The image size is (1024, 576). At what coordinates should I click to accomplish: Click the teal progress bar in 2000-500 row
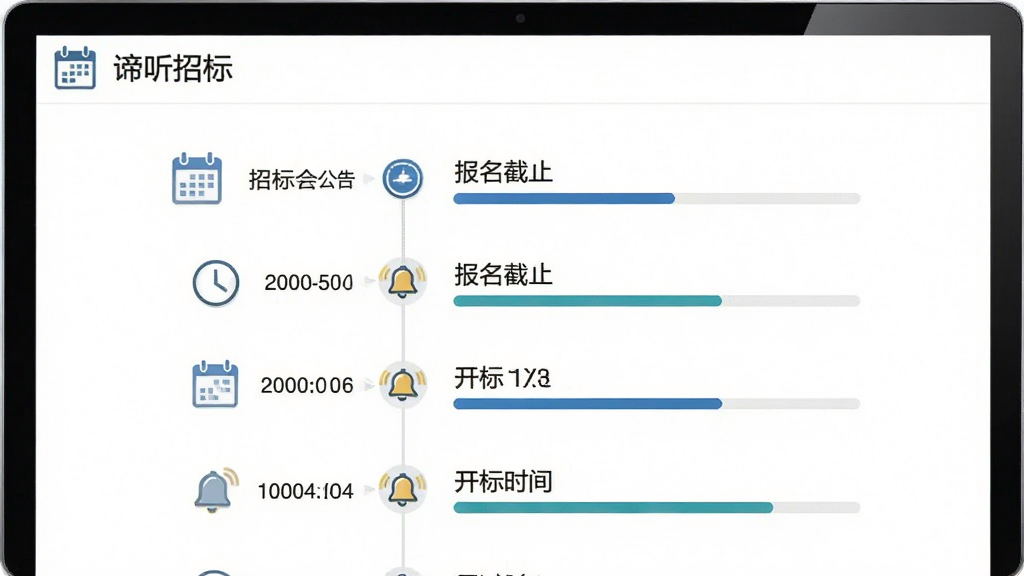(656, 301)
